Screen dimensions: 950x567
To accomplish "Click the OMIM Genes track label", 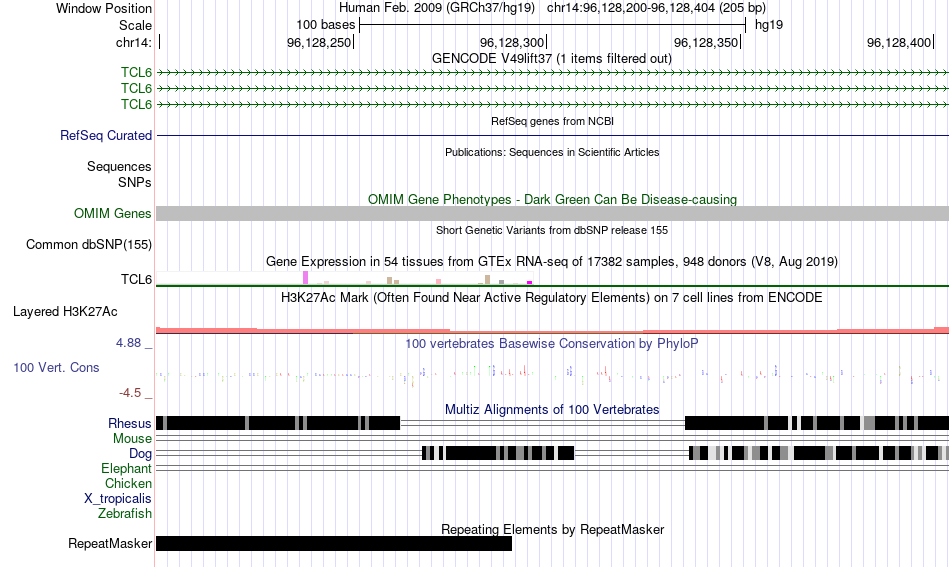I will coord(112,213).
